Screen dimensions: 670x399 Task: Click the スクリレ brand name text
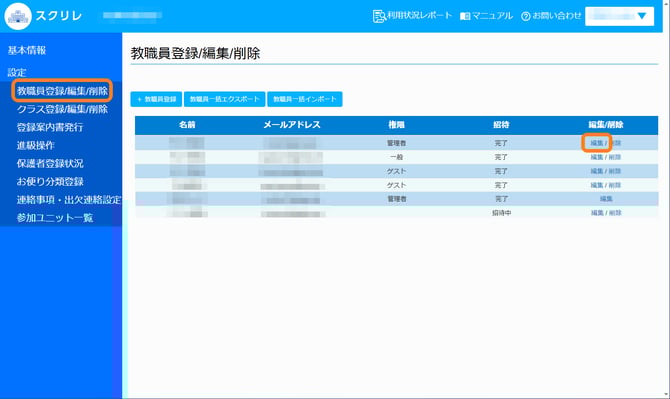point(59,16)
